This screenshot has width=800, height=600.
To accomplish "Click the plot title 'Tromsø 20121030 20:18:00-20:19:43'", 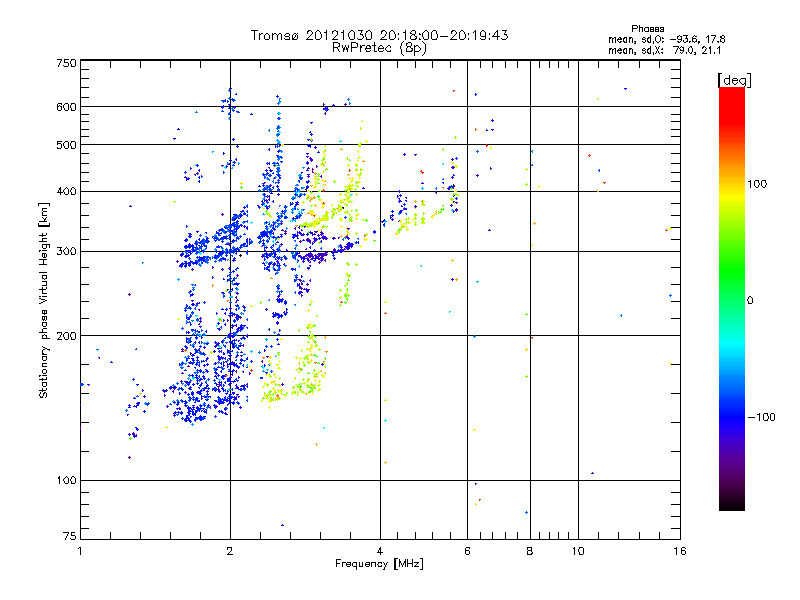I will coord(379,35).
